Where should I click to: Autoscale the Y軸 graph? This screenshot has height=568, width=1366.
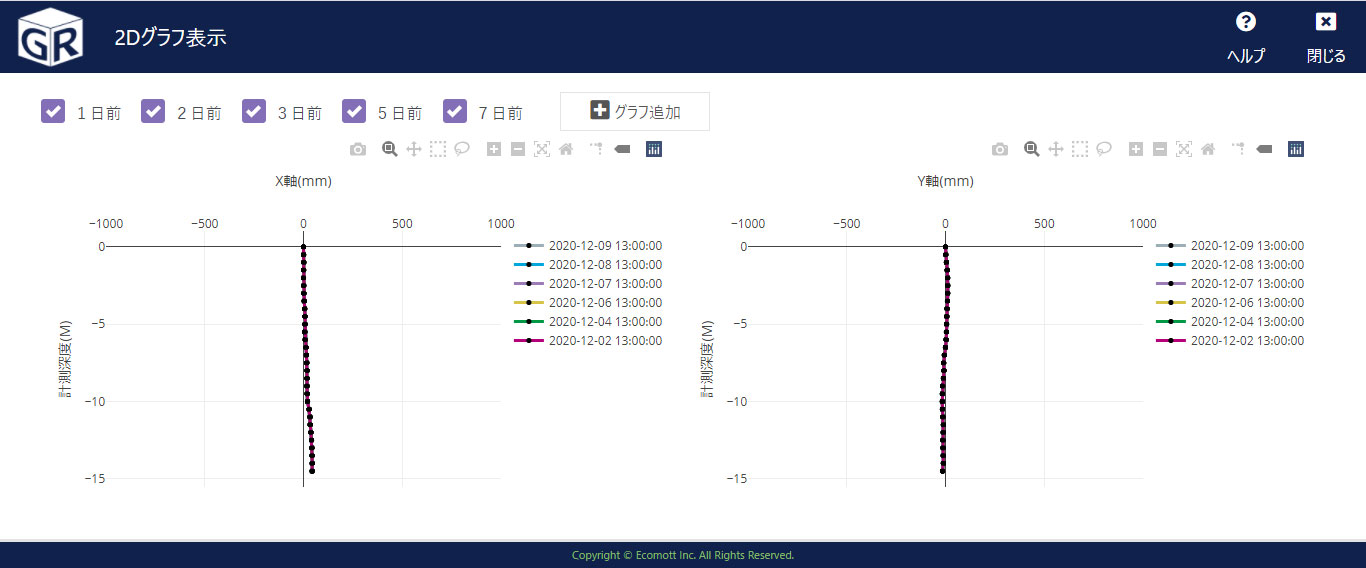[x=1184, y=149]
